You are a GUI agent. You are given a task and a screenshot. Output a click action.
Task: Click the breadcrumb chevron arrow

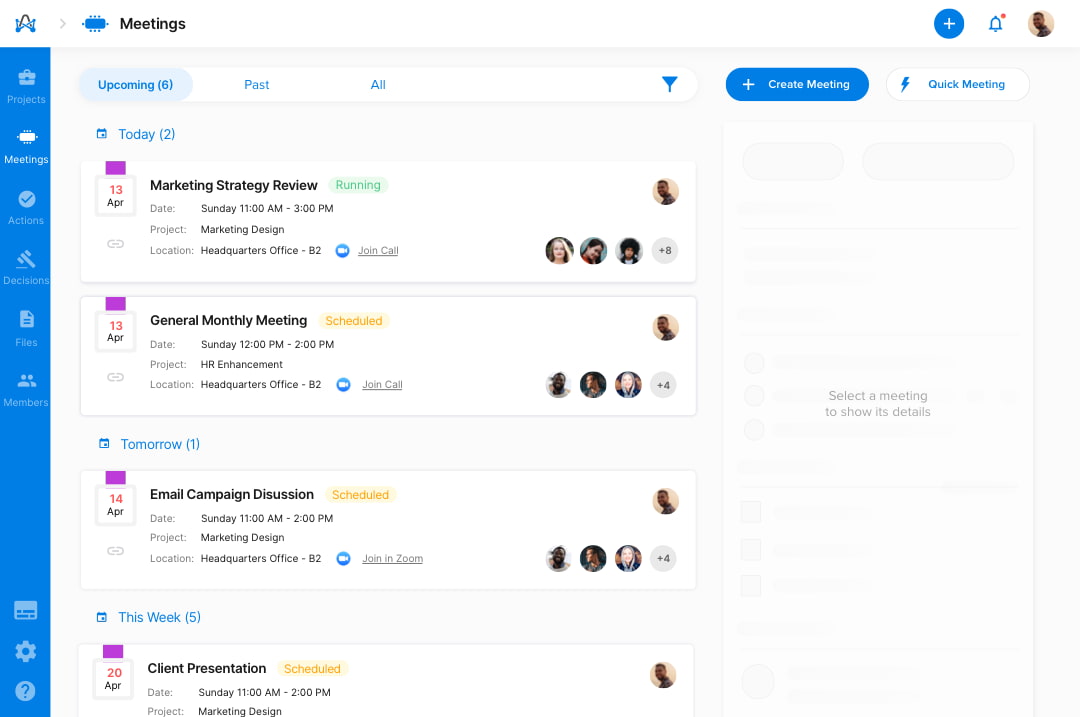click(x=63, y=23)
